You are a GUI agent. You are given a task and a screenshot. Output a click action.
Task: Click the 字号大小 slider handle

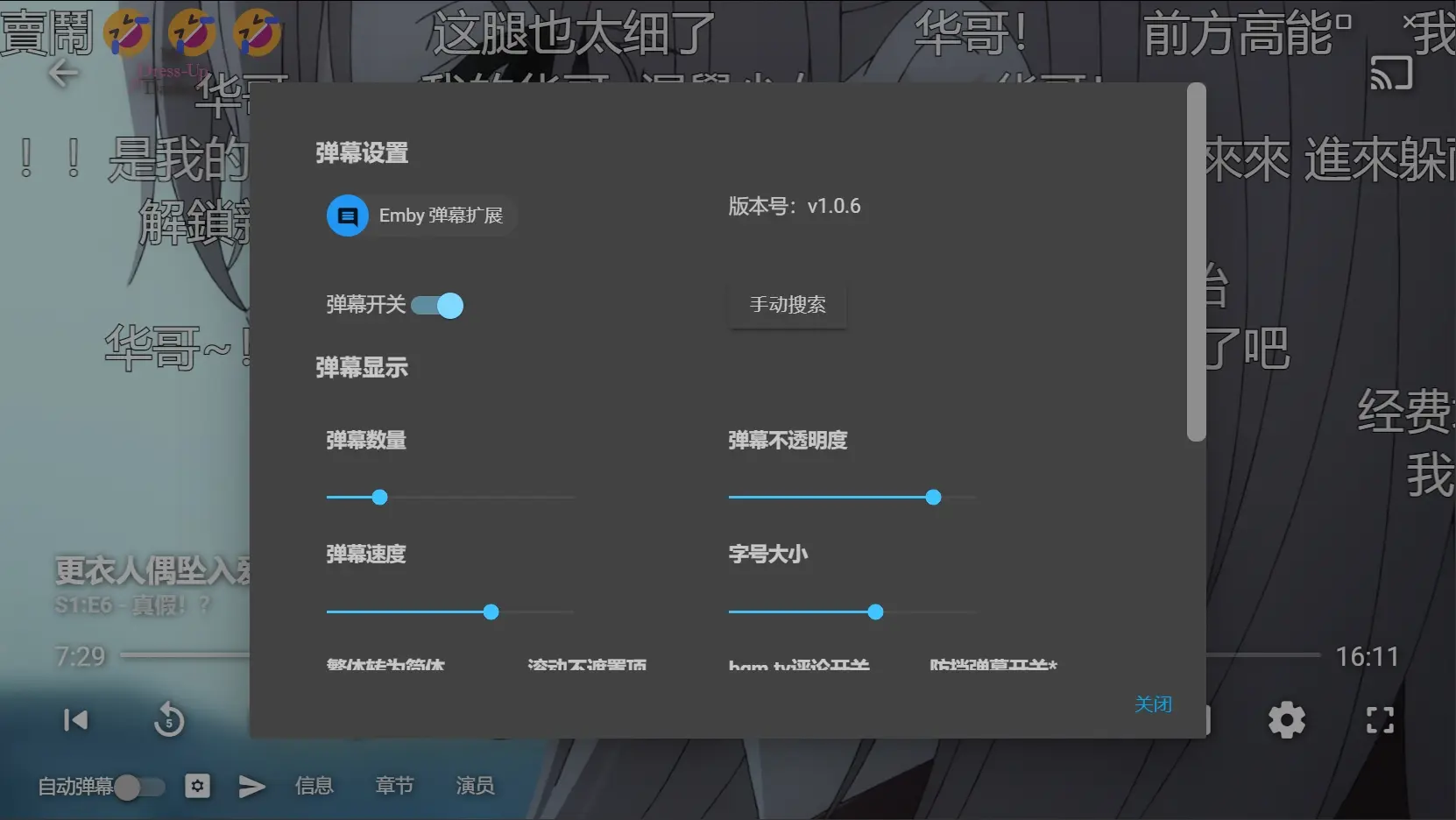pos(875,612)
